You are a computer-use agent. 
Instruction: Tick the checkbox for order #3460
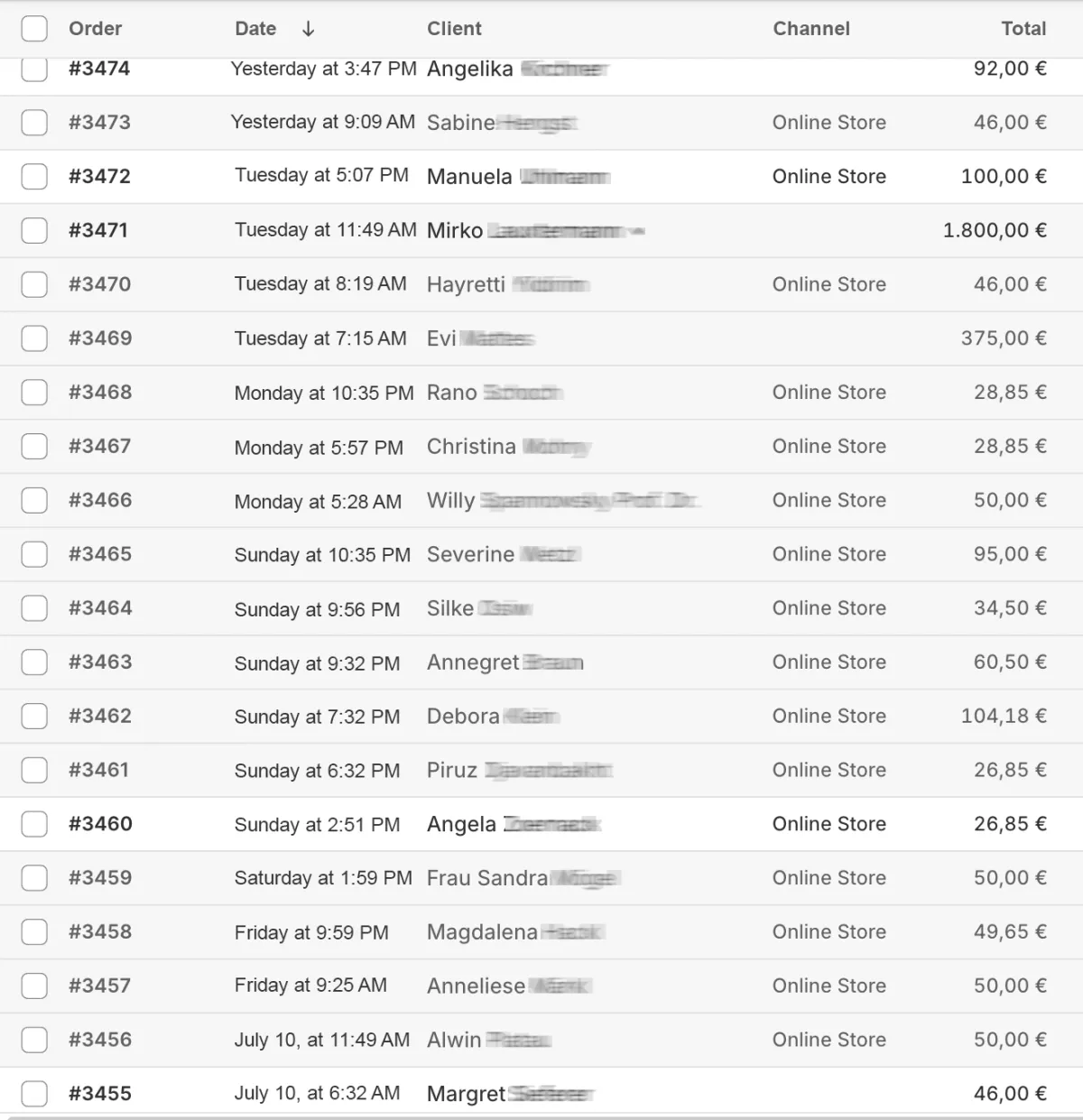click(x=34, y=824)
